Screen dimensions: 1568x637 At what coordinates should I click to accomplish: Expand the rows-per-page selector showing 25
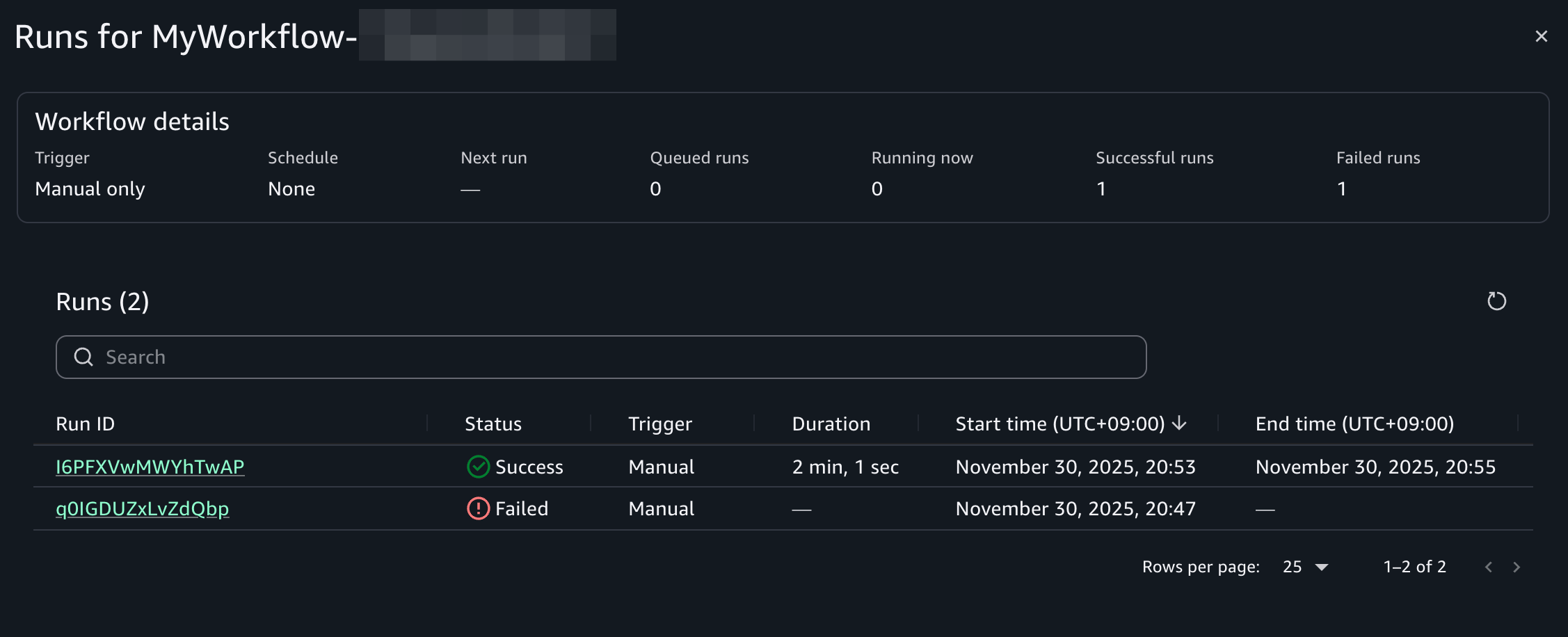(1304, 567)
